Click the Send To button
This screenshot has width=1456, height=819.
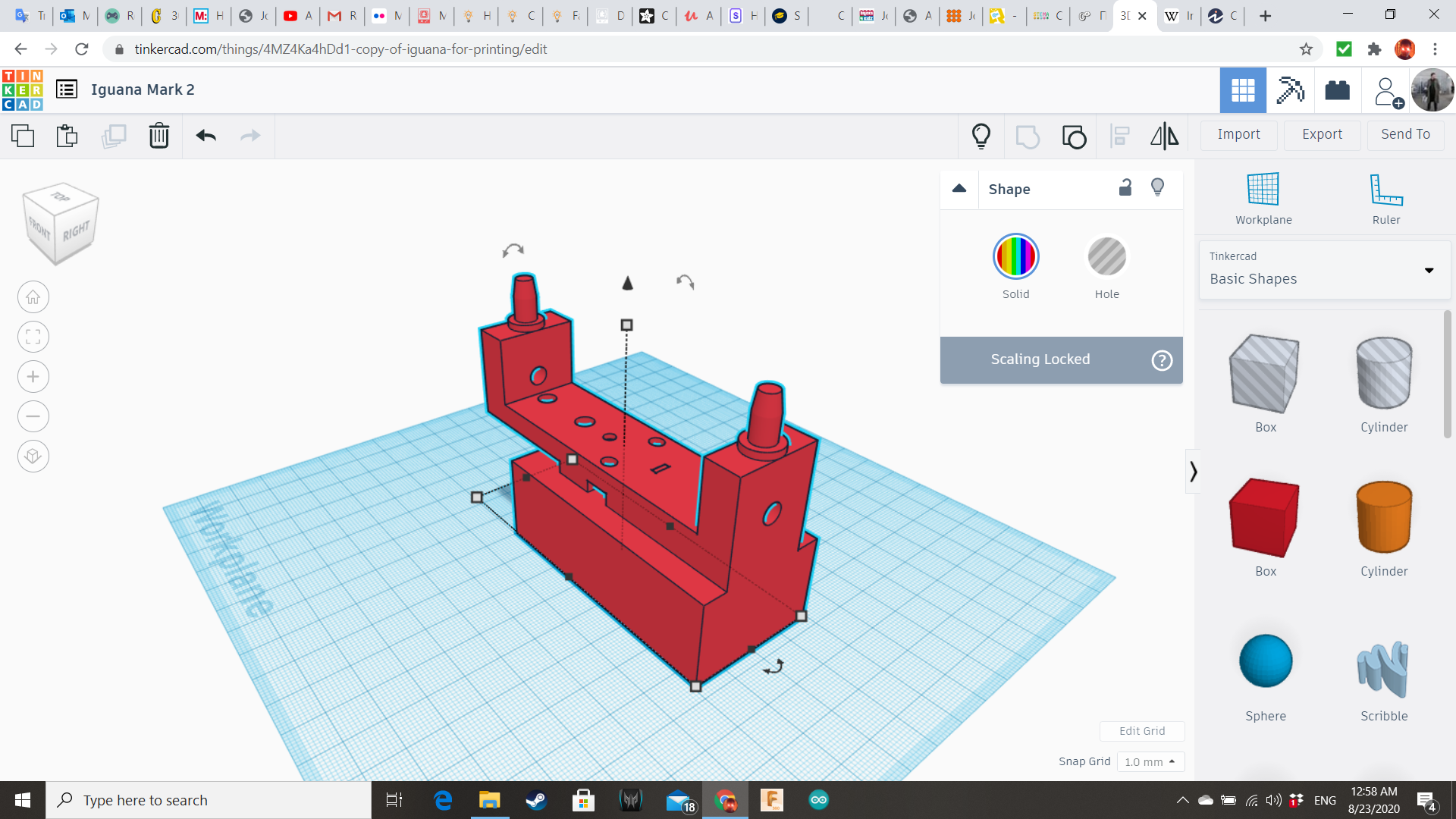(1405, 134)
